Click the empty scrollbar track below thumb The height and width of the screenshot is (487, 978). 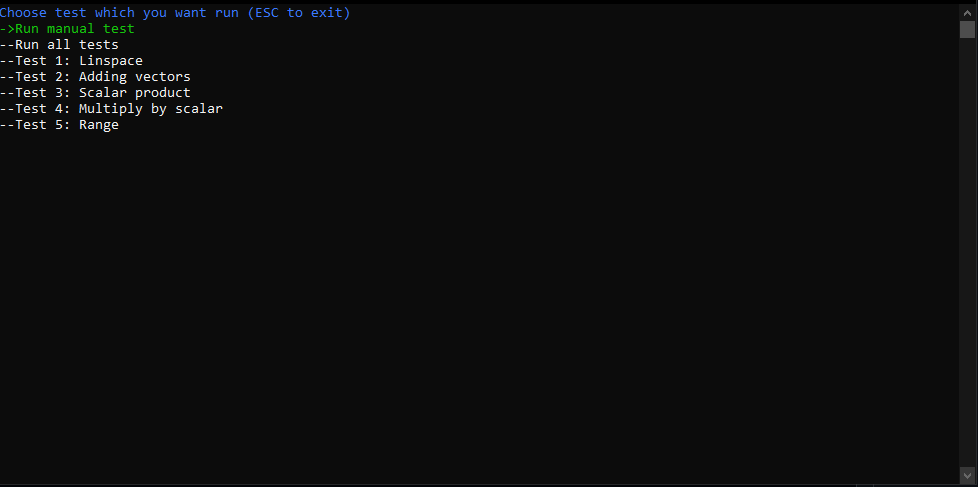[967, 249]
